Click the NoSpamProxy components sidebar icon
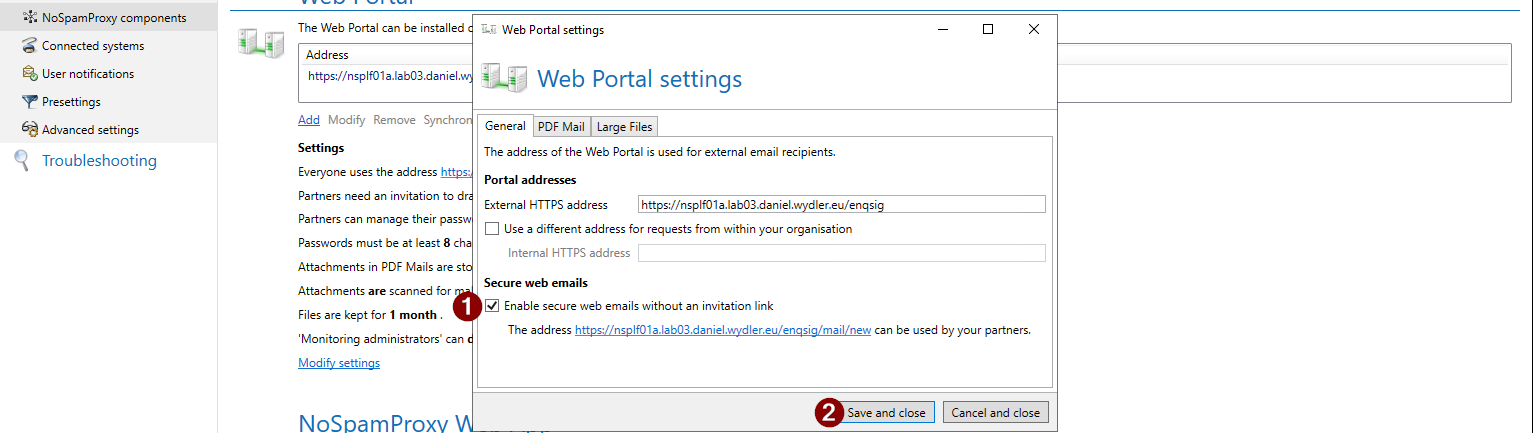This screenshot has width=1533, height=433. pyautogui.click(x=29, y=17)
